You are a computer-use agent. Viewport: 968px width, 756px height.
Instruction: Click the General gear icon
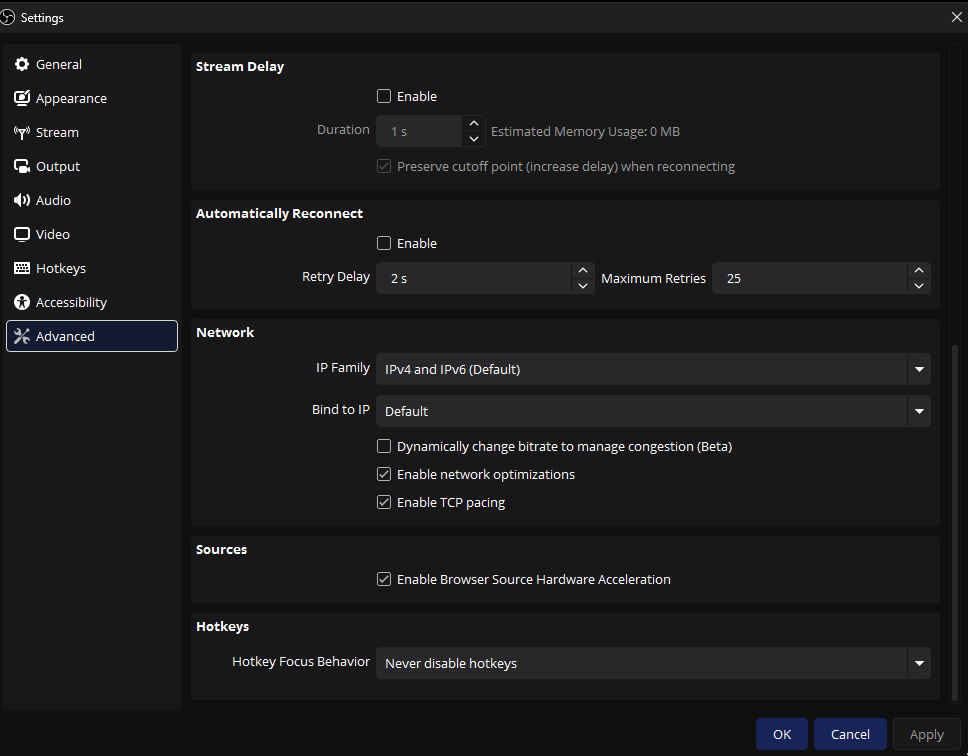click(22, 64)
